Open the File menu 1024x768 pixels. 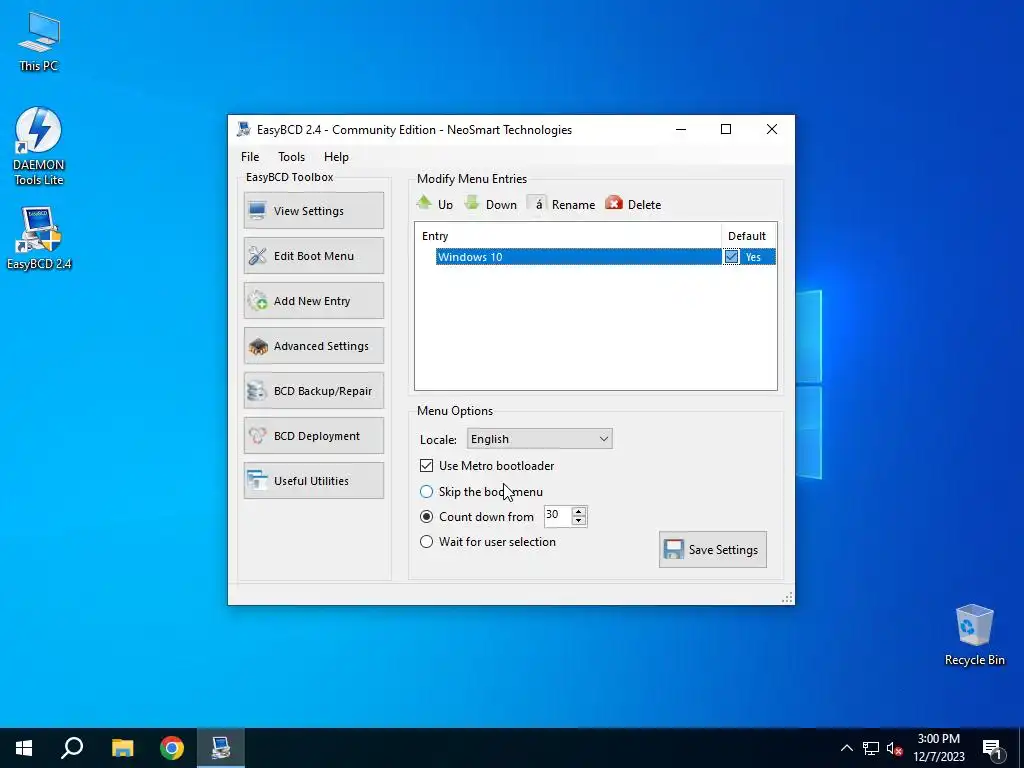pyautogui.click(x=250, y=157)
